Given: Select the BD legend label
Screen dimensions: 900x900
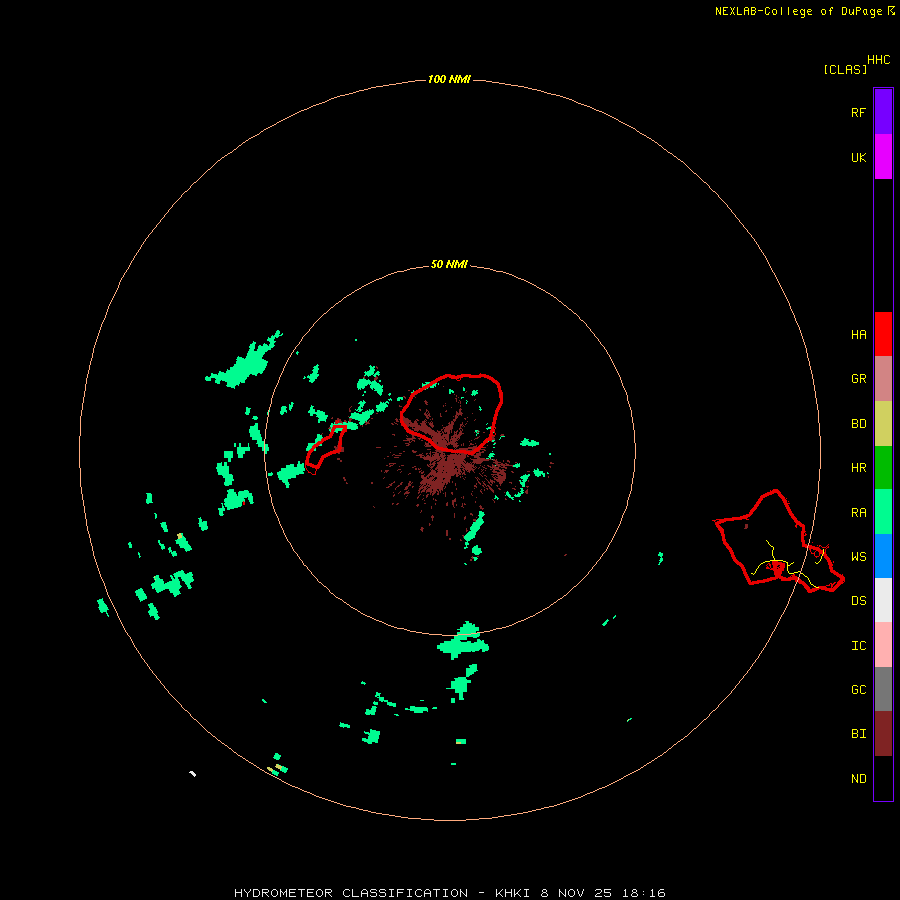Looking at the screenshot, I should pos(858,424).
